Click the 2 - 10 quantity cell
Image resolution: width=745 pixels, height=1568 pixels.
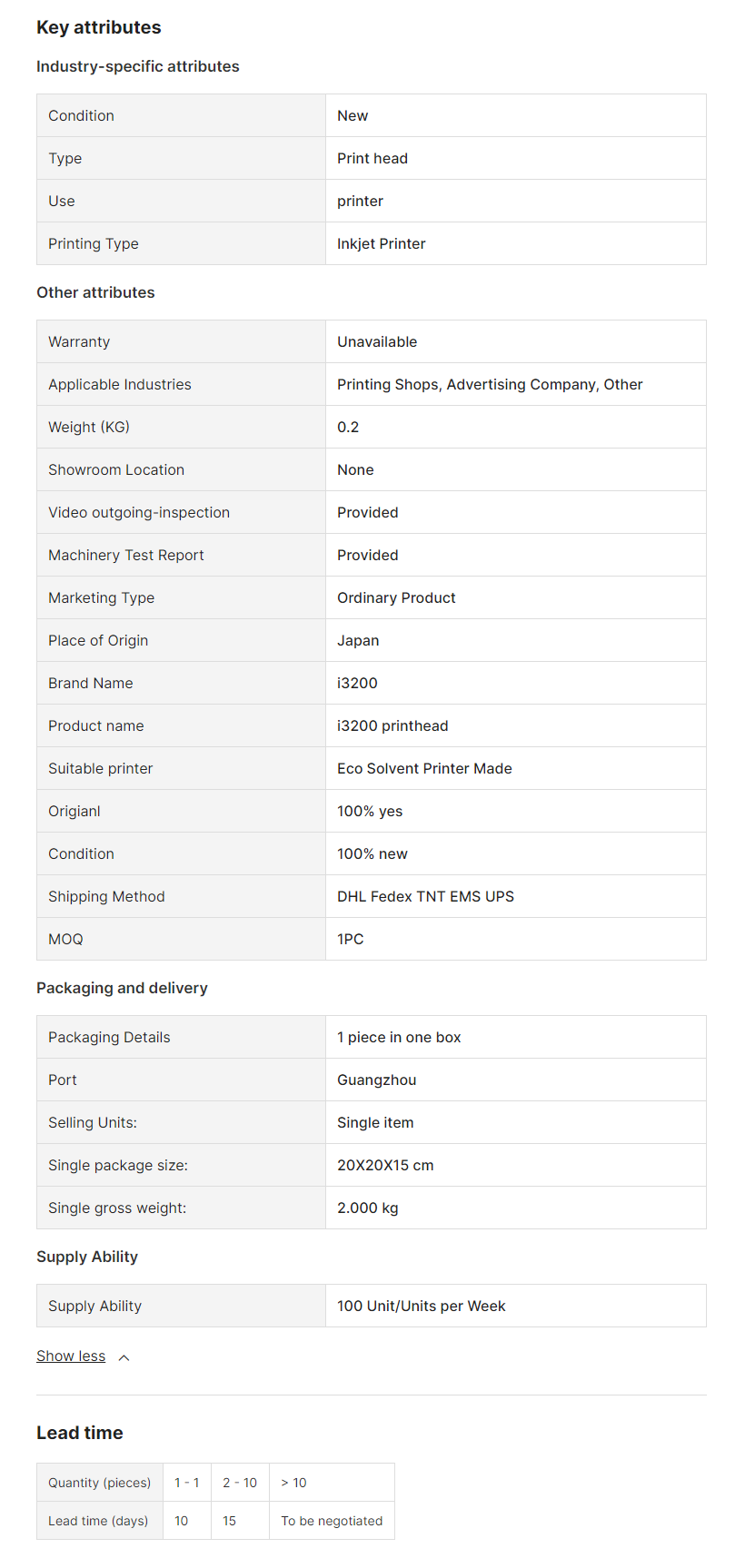(x=240, y=1483)
